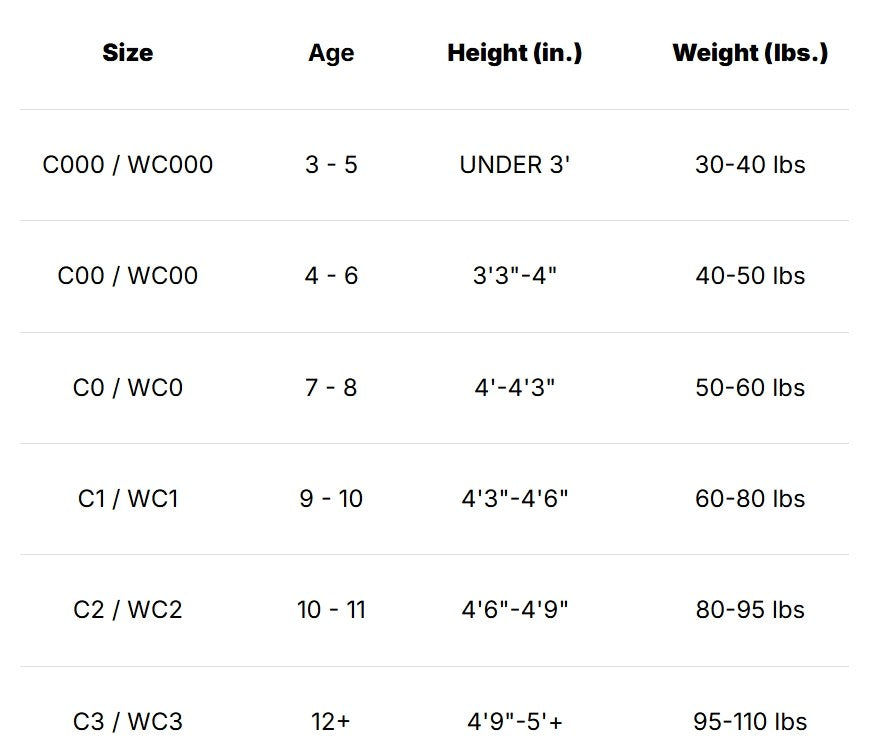Click the 4'6"-4'9" height cell
This screenshot has height=752, width=885.
515,610
